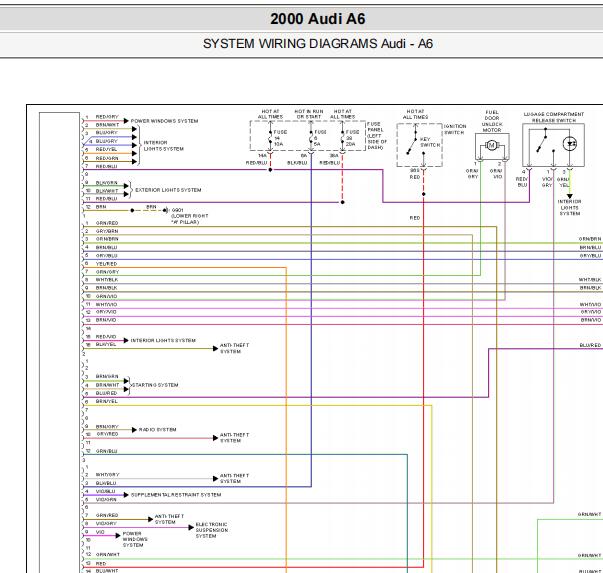Click the arrowhead on the RED/GRY wire
603x573 pixels.
tap(126, 121)
